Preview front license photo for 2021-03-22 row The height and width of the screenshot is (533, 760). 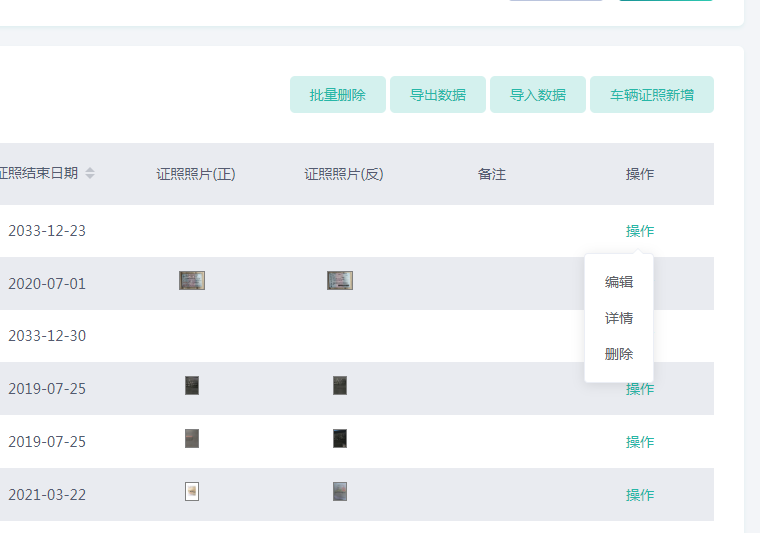pyautogui.click(x=192, y=491)
